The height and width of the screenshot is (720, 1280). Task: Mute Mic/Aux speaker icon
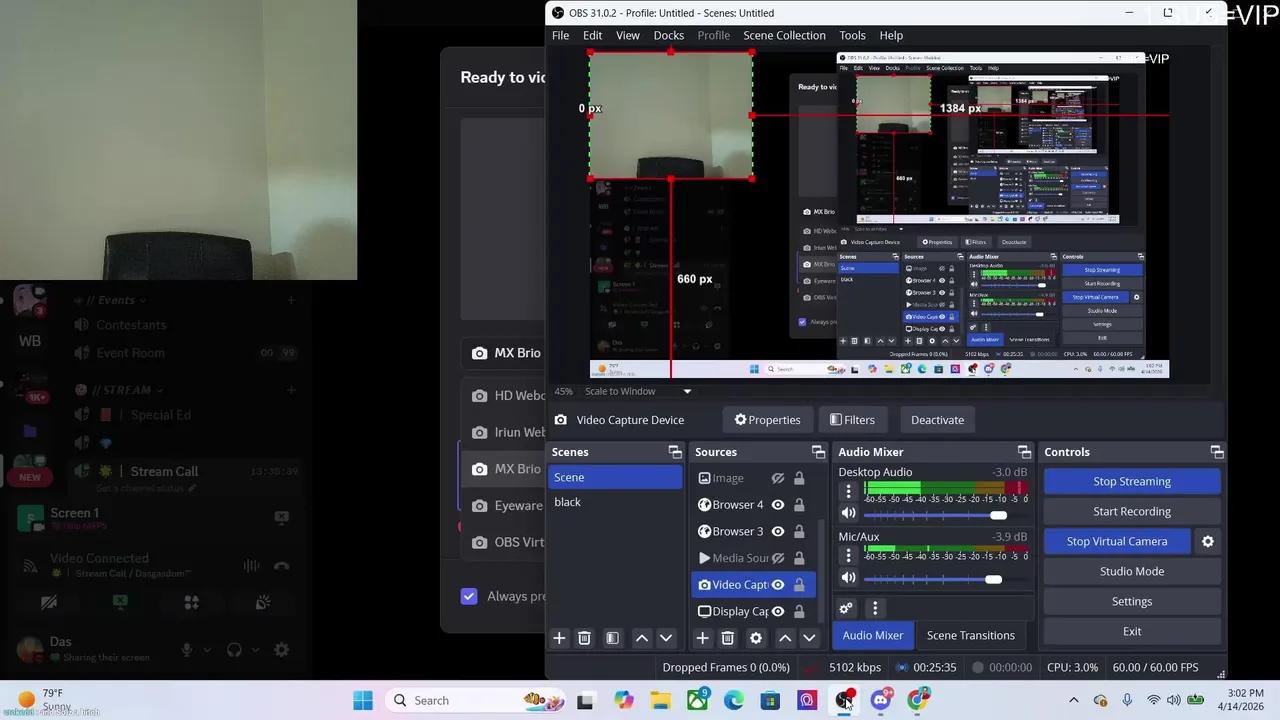848,578
